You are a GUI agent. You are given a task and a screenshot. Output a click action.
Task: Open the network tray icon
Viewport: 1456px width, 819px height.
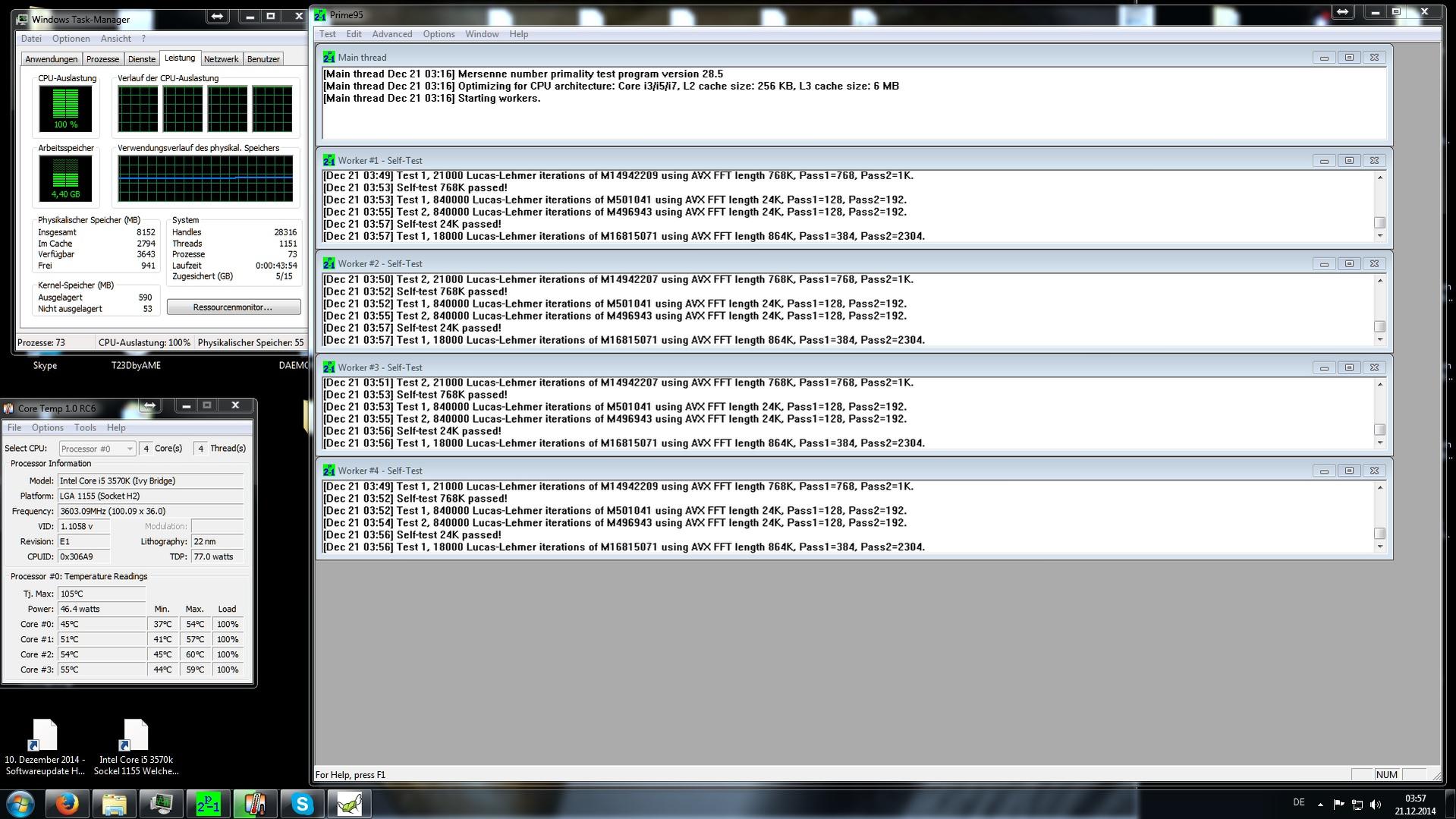(x=1357, y=804)
